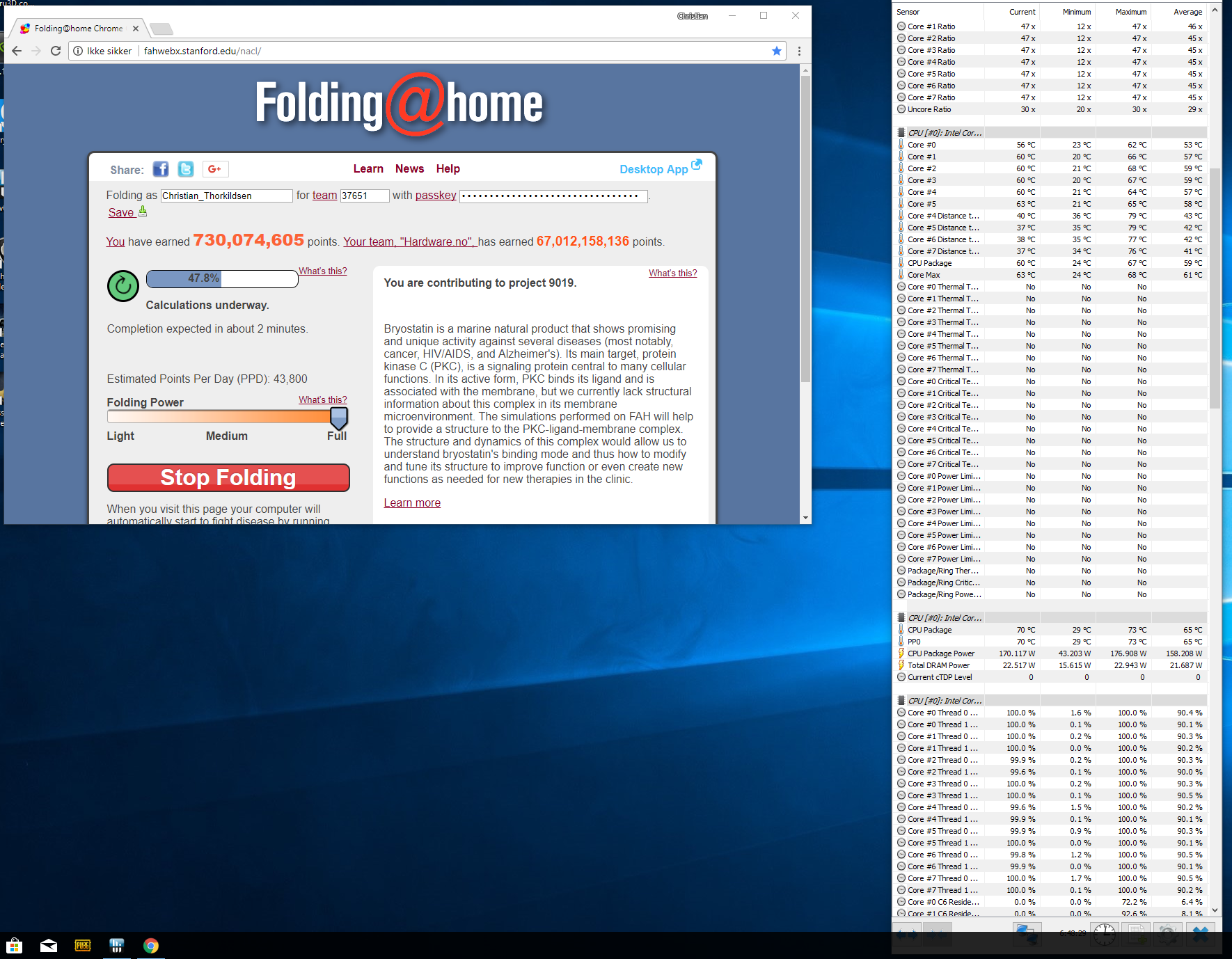Open Your team "Hardware.no" link
The height and width of the screenshot is (959, 1232).
tap(409, 242)
